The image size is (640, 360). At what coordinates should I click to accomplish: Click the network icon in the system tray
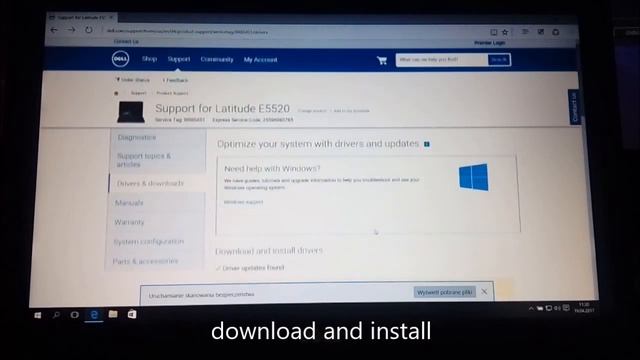pyautogui.click(x=549, y=308)
